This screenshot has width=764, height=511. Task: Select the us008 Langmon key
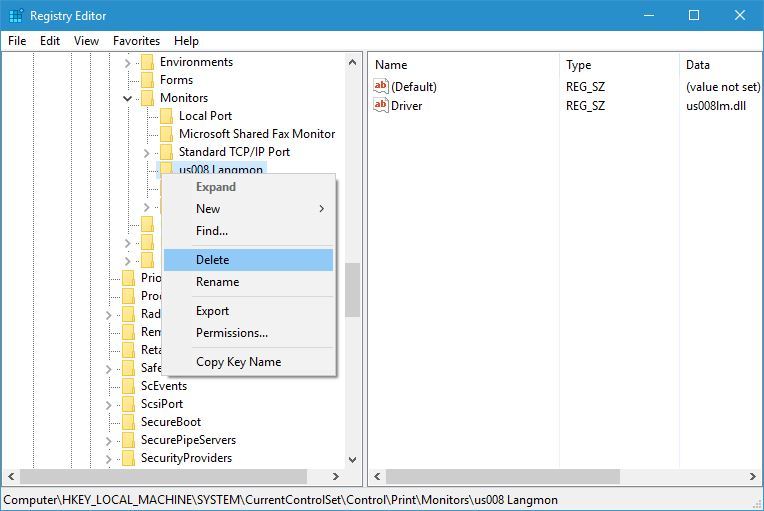pyautogui.click(x=221, y=169)
